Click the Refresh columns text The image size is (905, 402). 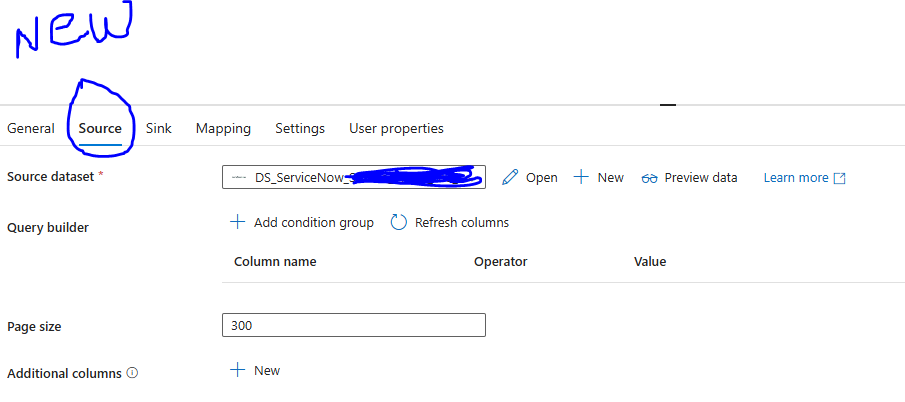[x=462, y=223]
